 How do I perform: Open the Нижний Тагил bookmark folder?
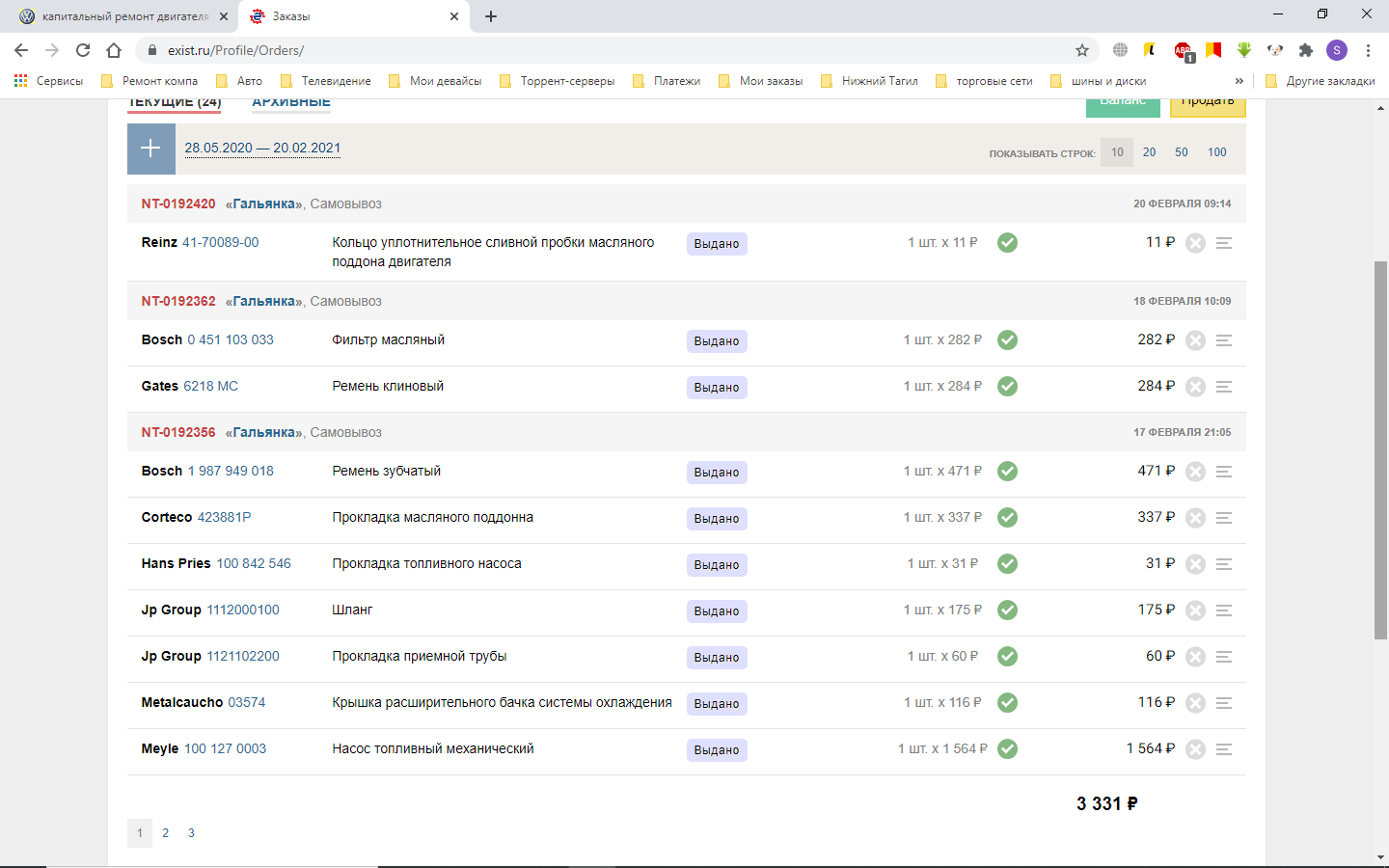tap(869, 81)
